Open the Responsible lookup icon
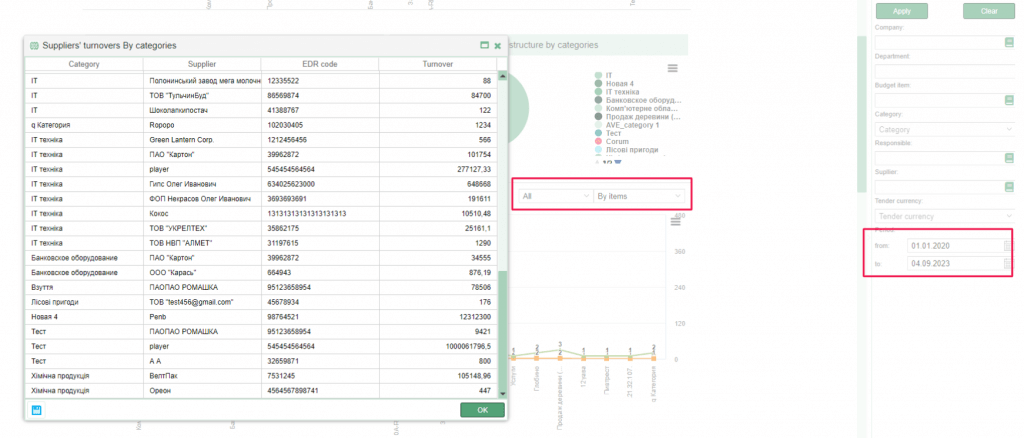1024x438 pixels. [x=1009, y=158]
